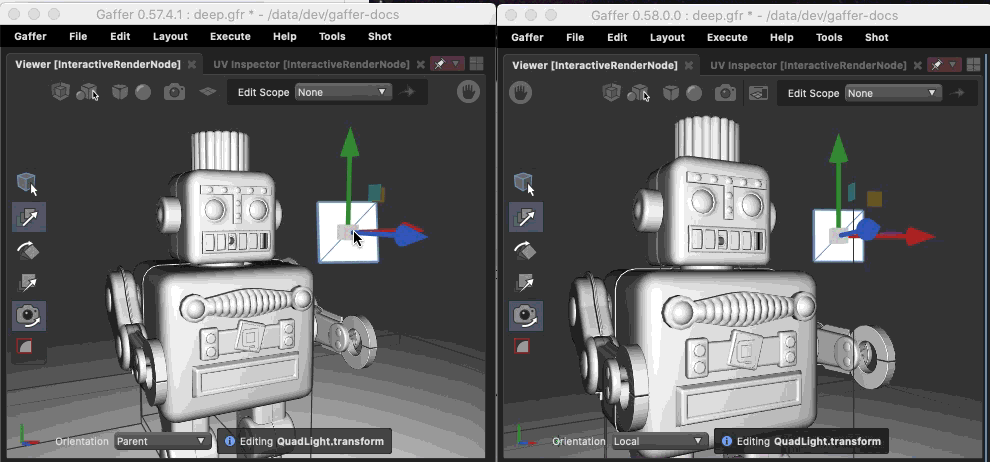990x462 pixels.
Task: Click blue Z-axis arrow handle in 0.57.4.1 viewer
Action: point(410,237)
